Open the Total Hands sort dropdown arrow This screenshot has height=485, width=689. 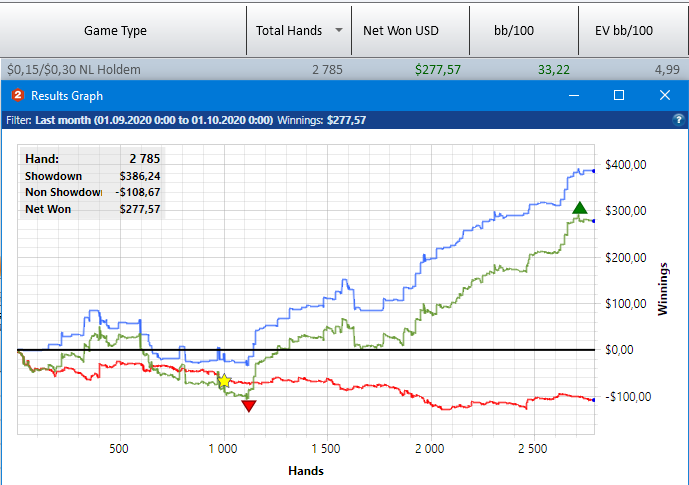coord(339,30)
